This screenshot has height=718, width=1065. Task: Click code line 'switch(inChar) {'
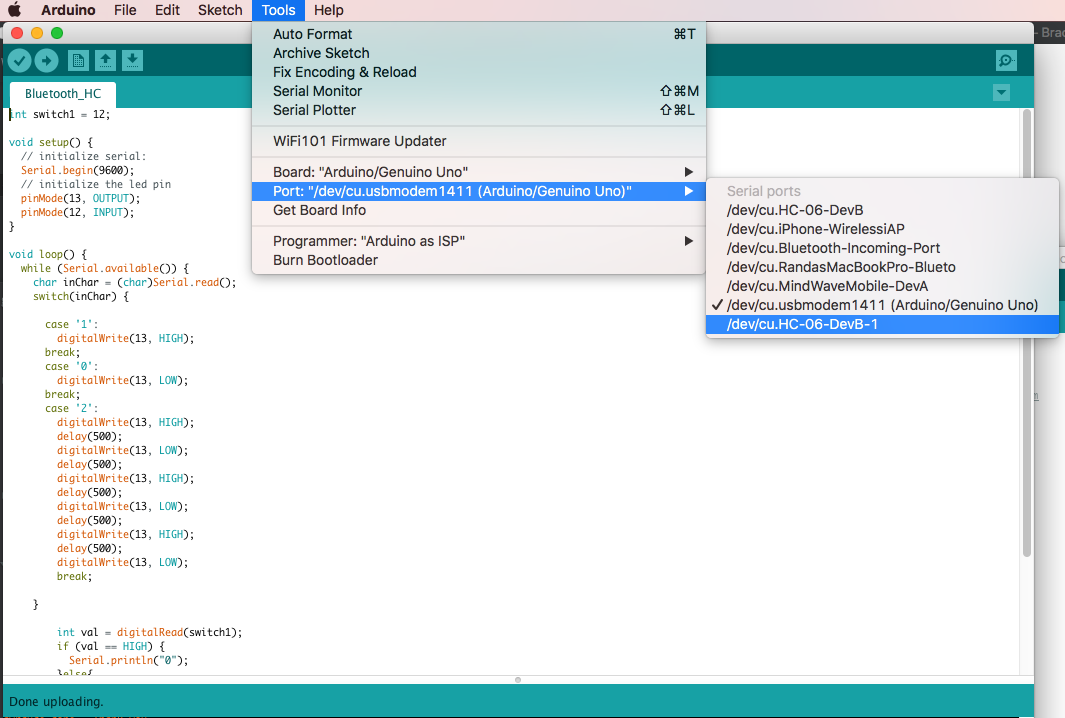tap(81, 297)
